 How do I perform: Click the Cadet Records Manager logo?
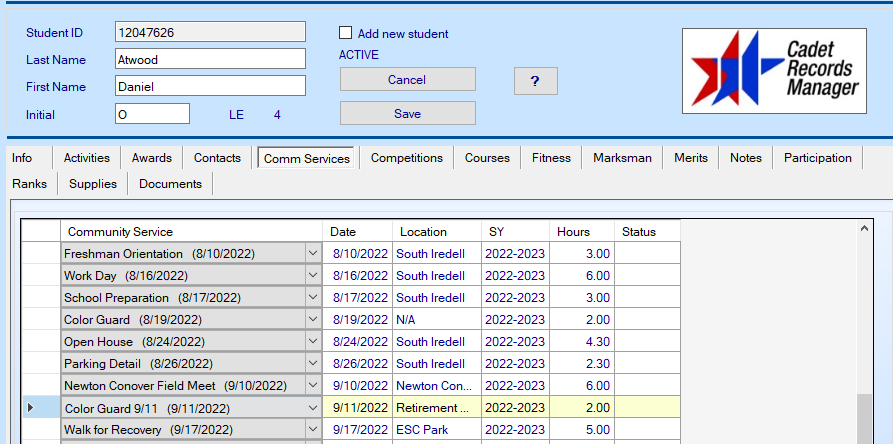[774, 71]
